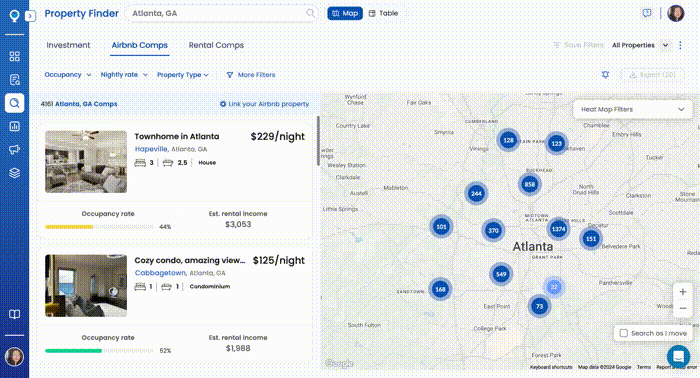Click the Atlanta, GA location search field
The height and width of the screenshot is (378, 700).
pos(221,13)
